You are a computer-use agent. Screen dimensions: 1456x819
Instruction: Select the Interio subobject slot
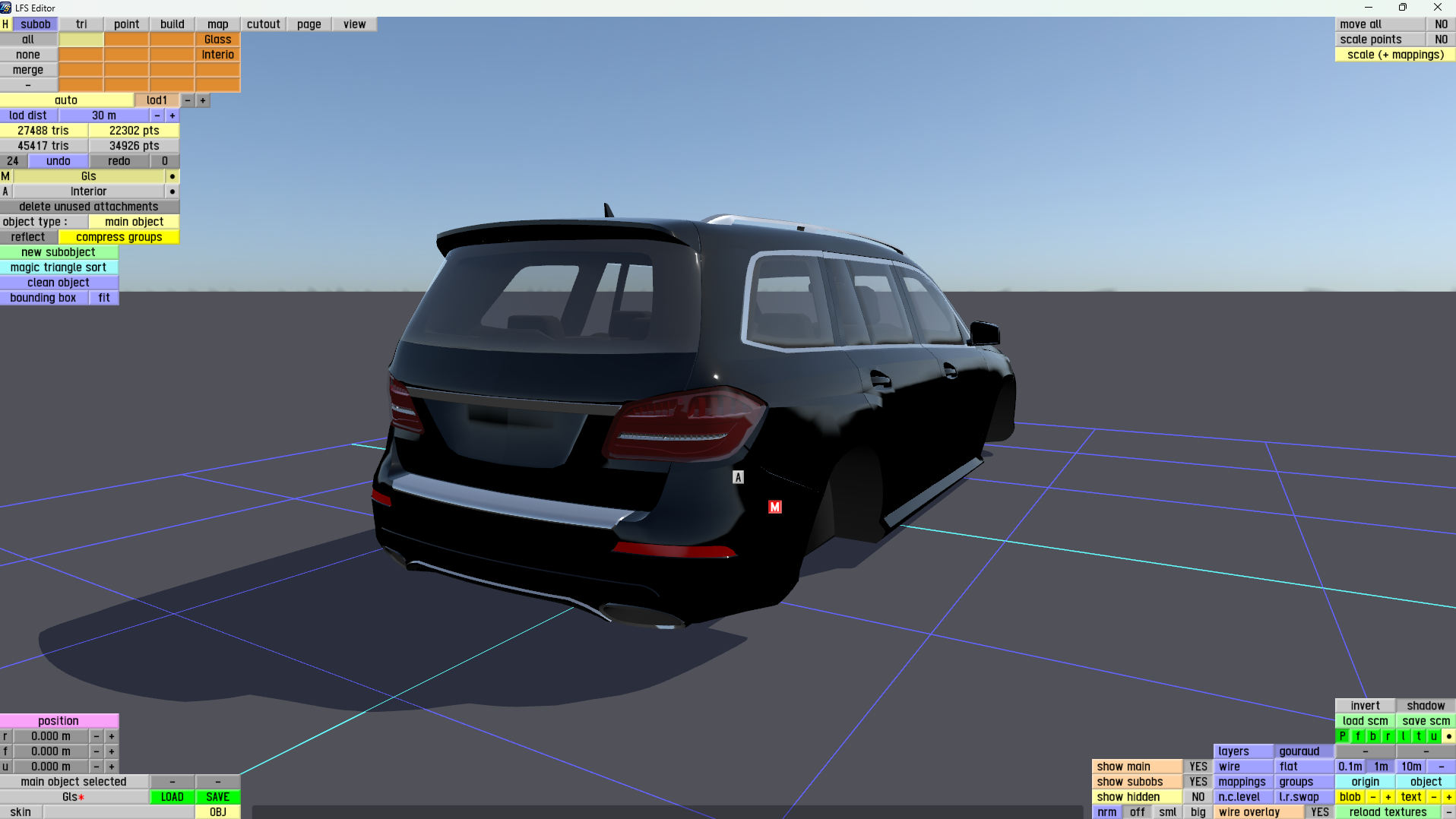218,55
